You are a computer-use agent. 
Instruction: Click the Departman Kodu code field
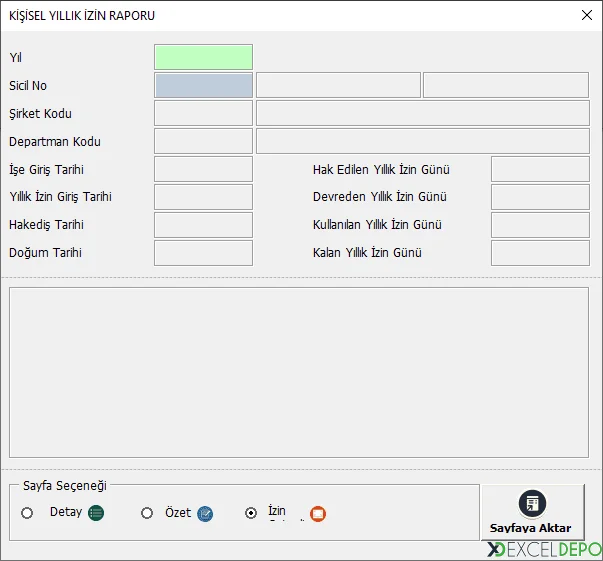coord(203,141)
